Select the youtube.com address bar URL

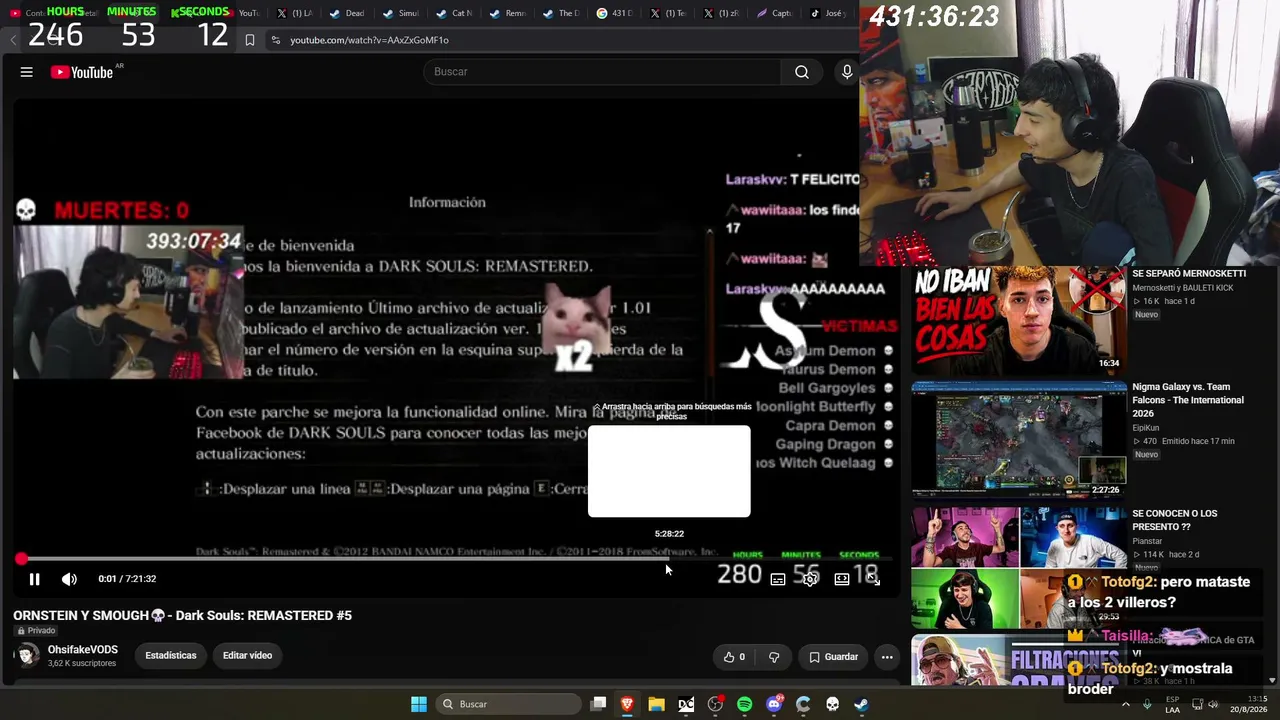click(369, 40)
